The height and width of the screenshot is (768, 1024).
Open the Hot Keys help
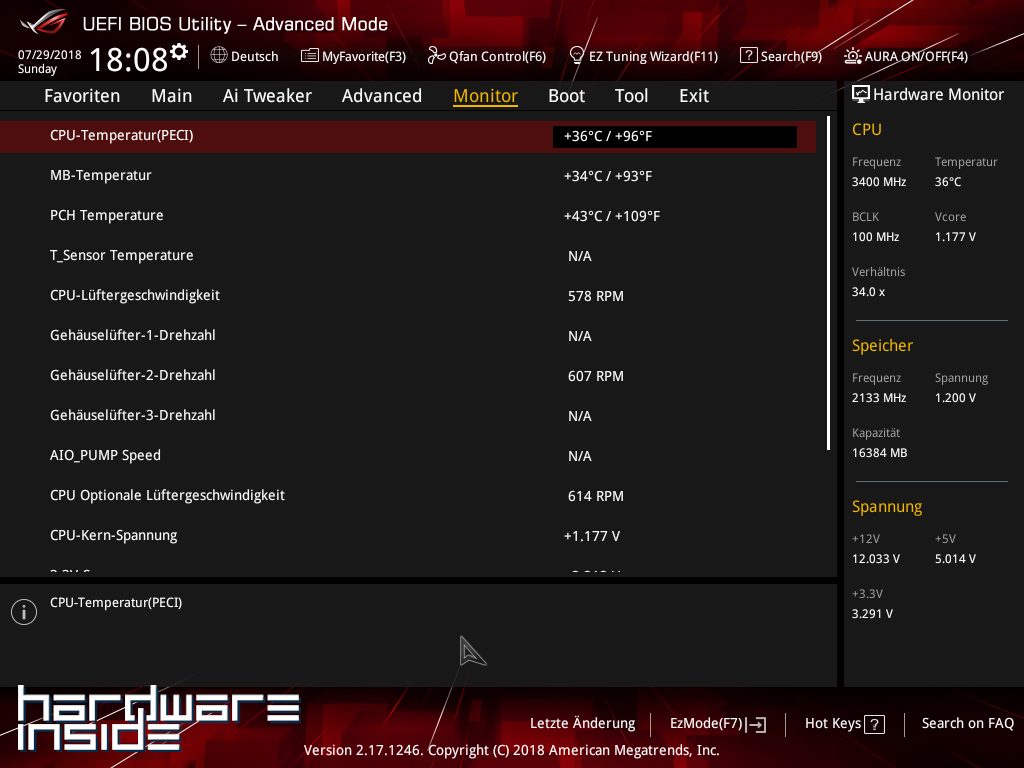coord(844,723)
